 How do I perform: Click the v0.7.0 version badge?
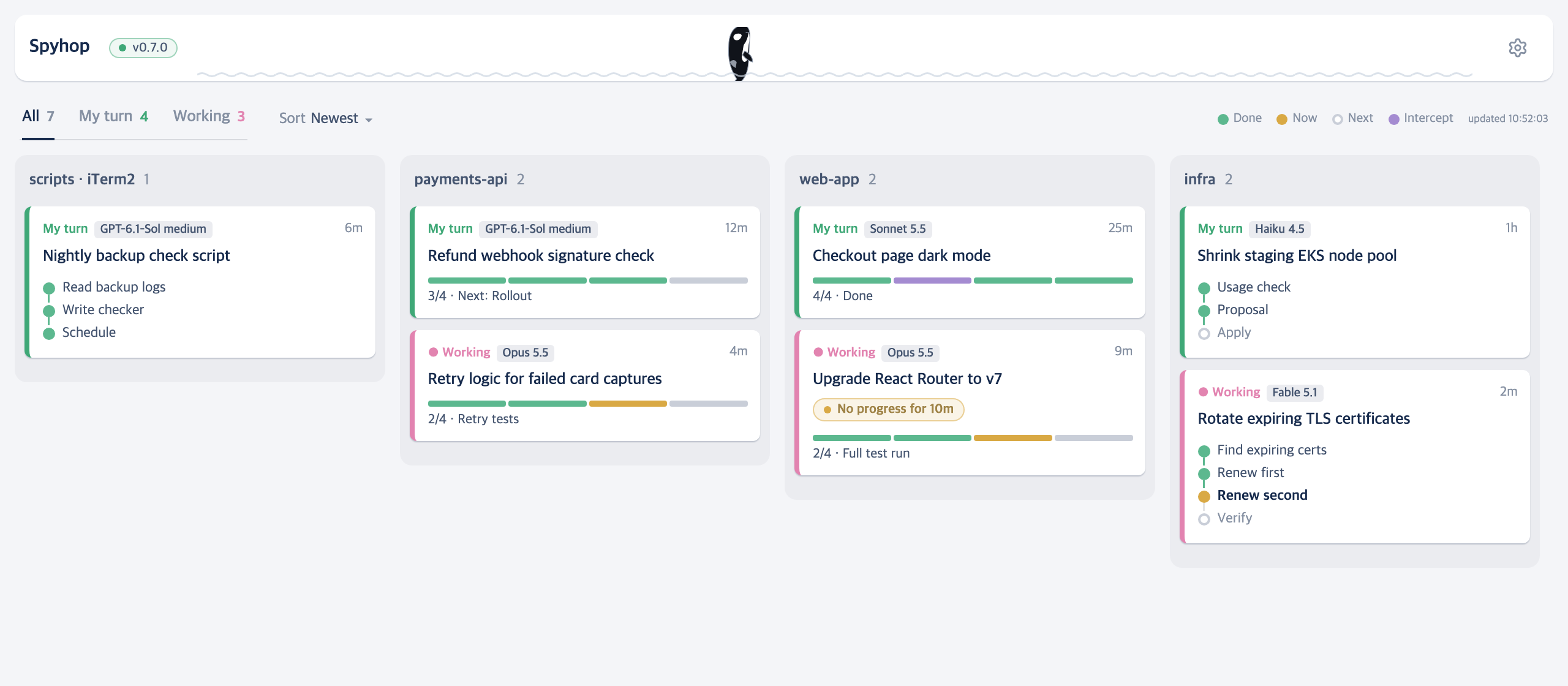point(143,48)
